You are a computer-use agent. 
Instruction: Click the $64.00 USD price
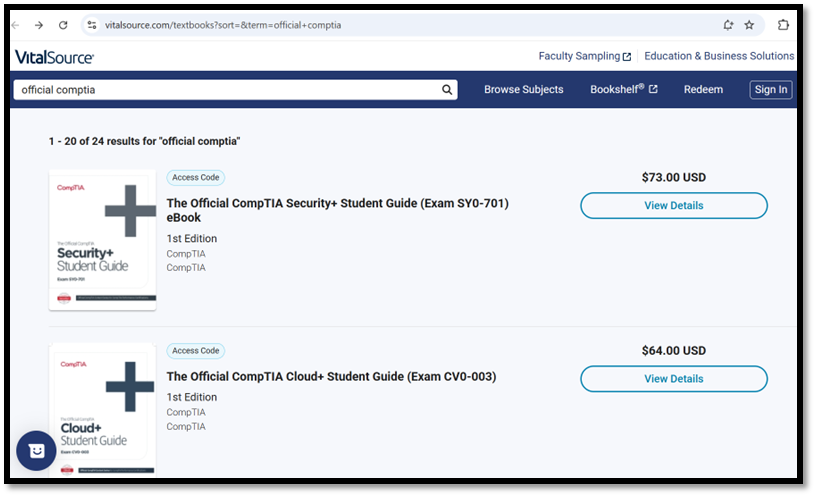(674, 351)
